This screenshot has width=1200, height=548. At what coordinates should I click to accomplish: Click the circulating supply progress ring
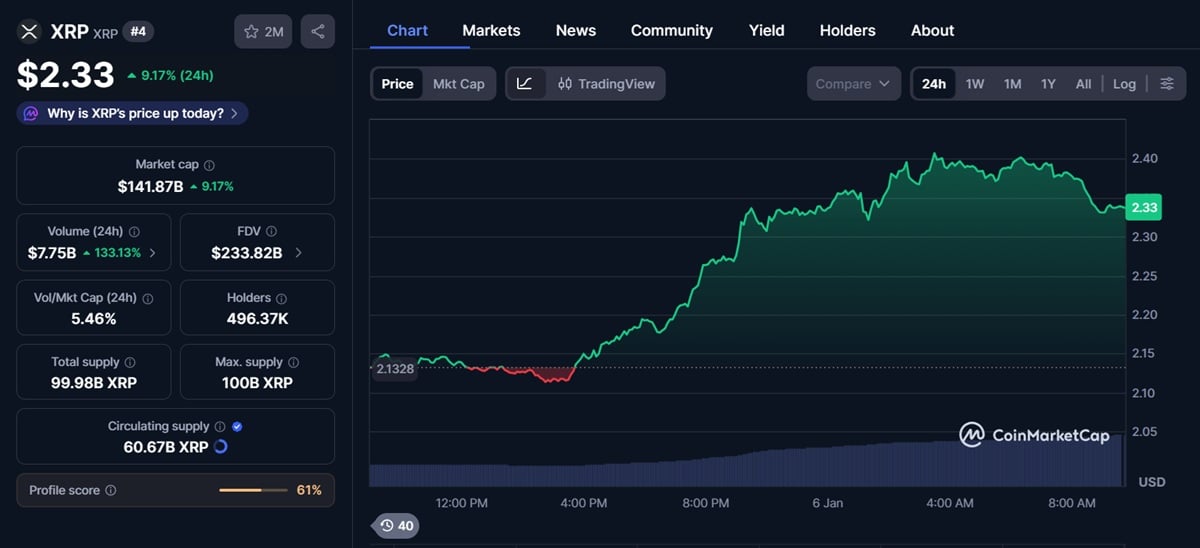pos(221,447)
